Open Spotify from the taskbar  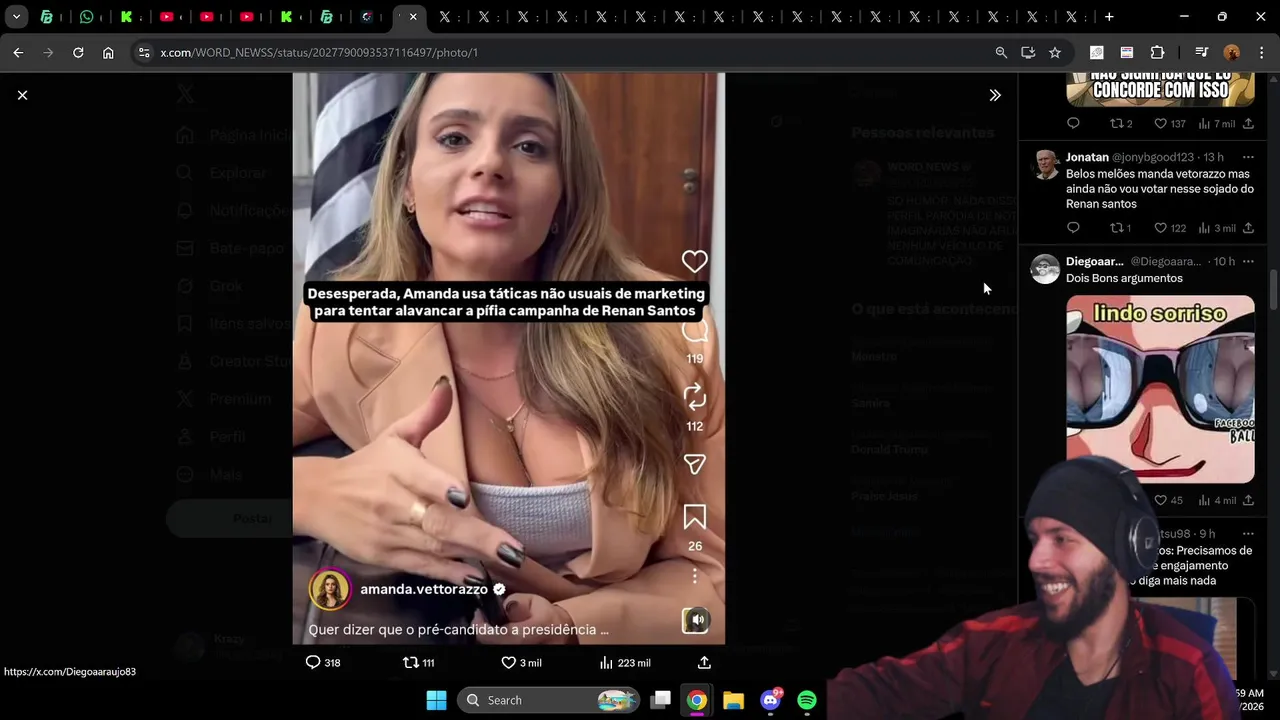point(807,700)
